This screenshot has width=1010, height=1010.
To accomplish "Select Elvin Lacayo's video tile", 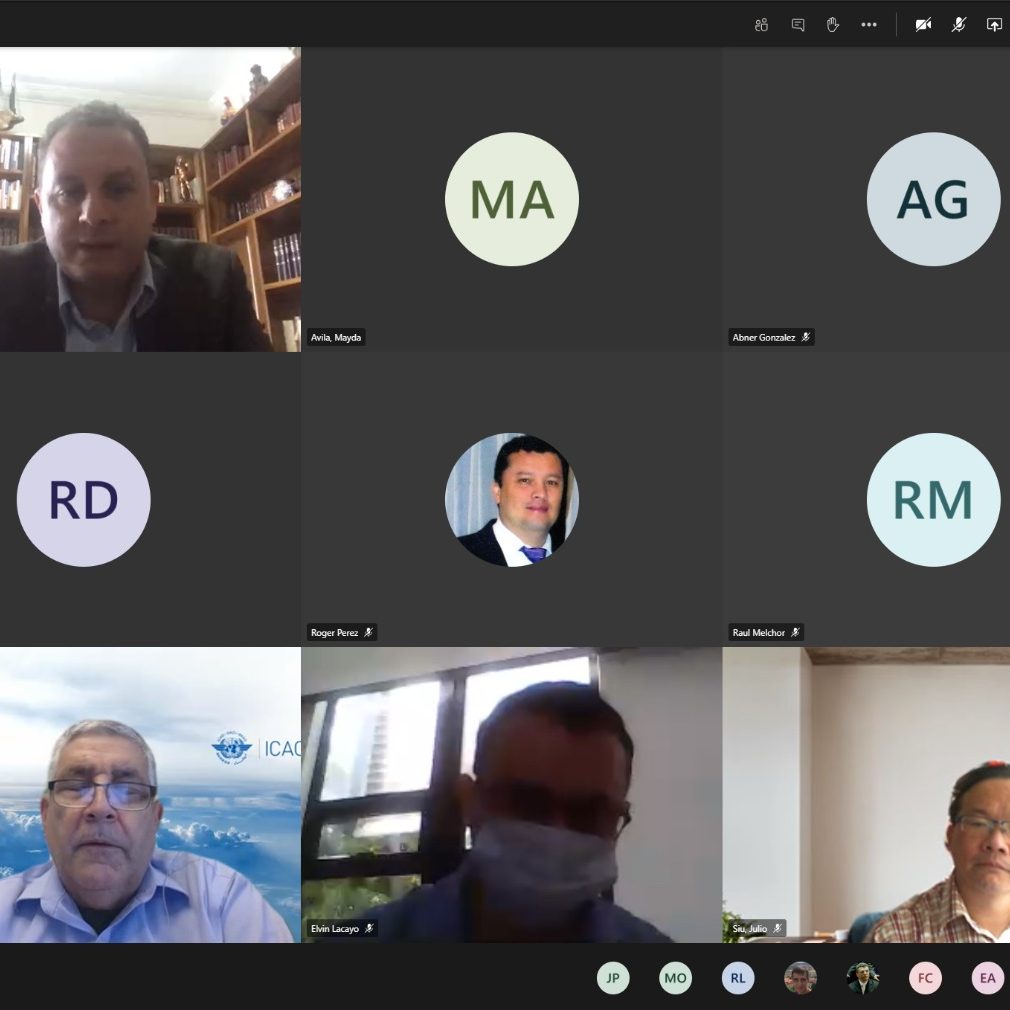I will pos(511,795).
